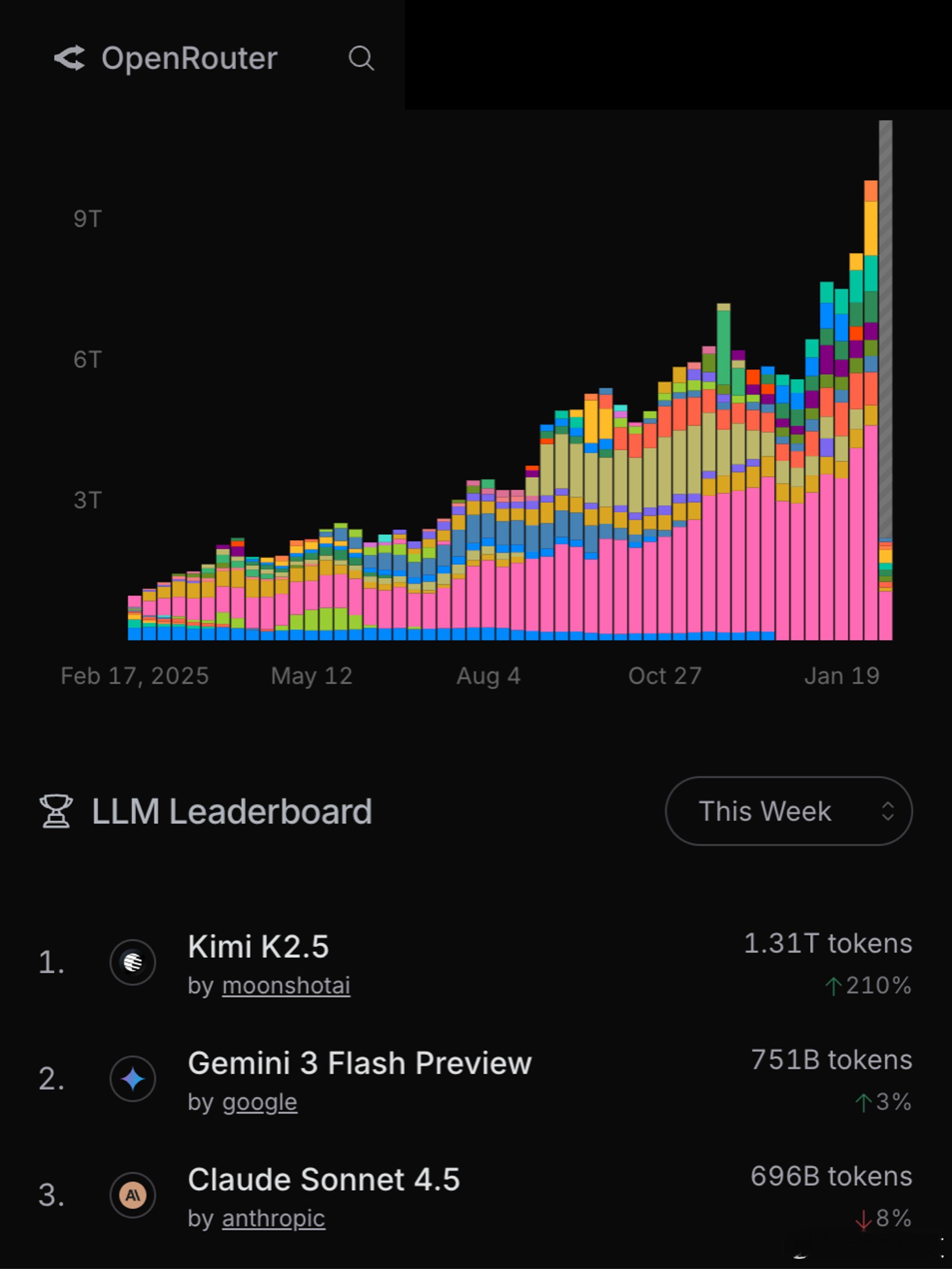Click the OpenRouter brand name text
The height and width of the screenshot is (1269, 952).
(x=189, y=58)
